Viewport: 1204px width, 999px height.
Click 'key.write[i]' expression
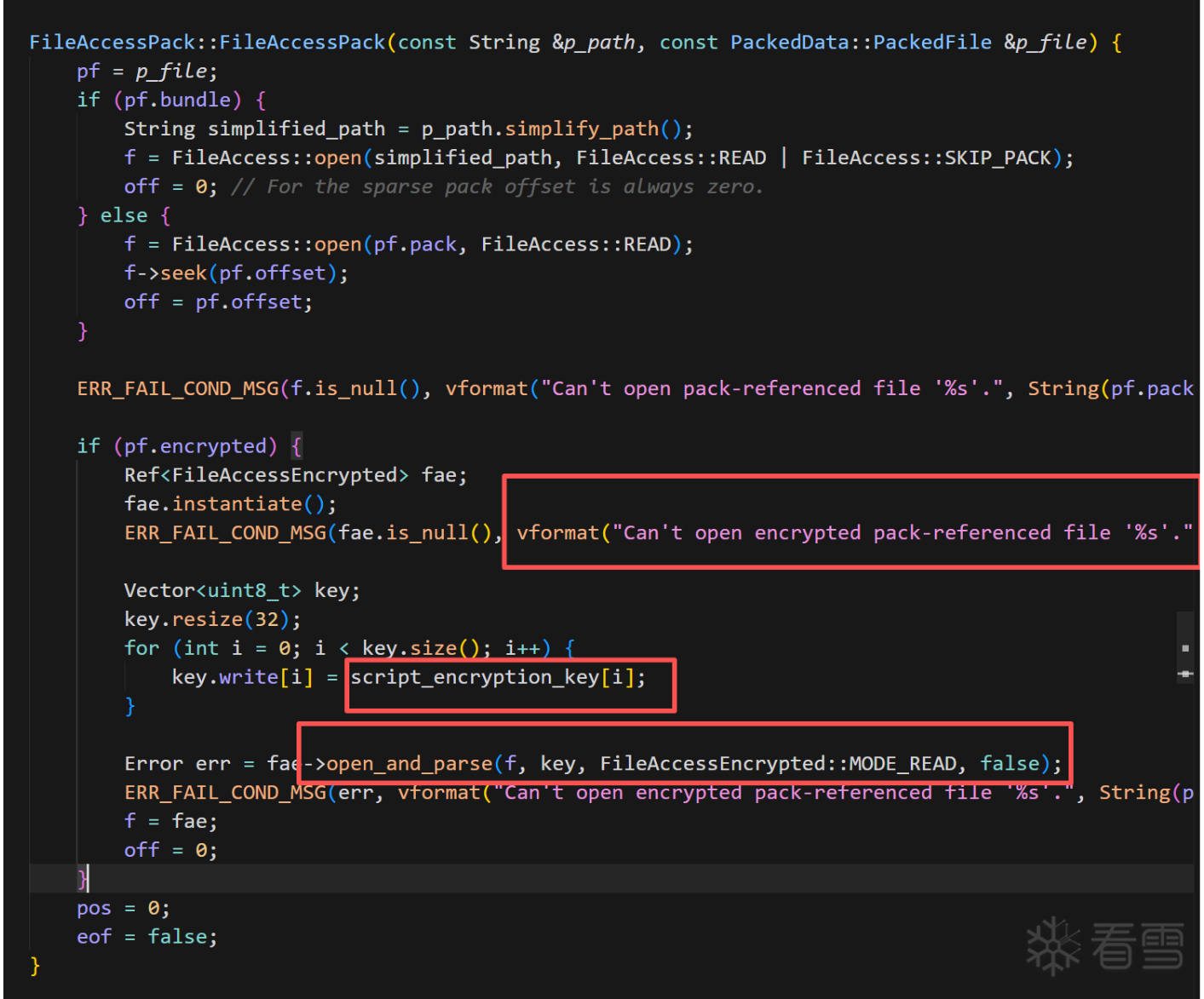pos(243,677)
